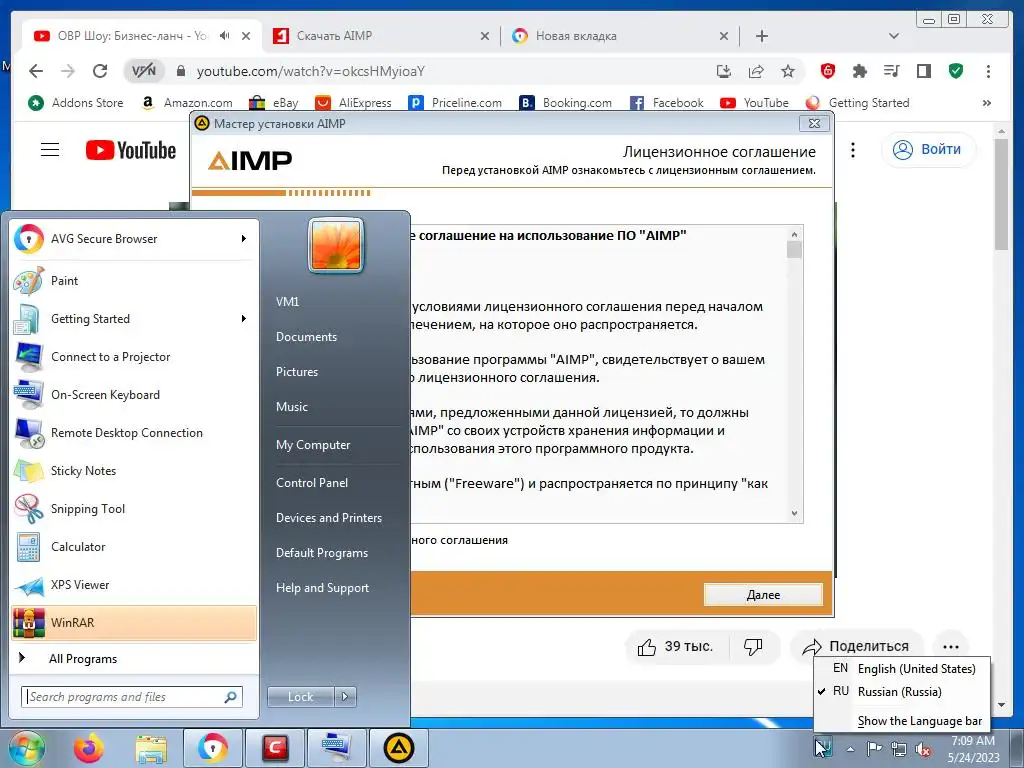Select English (United States) input language
This screenshot has width=1024, height=768.
(x=902, y=669)
